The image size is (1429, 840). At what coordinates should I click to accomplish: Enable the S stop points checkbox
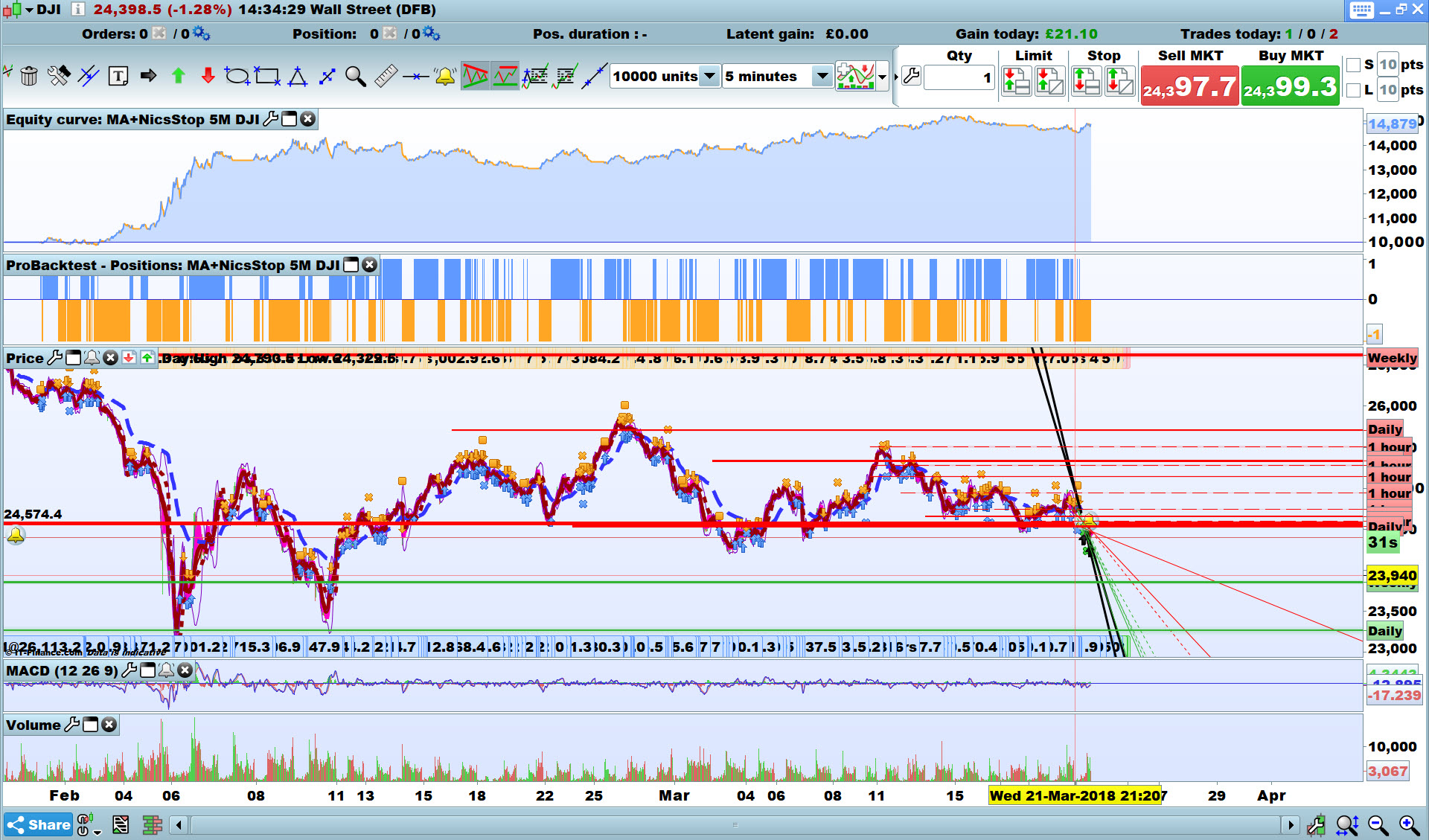pyautogui.click(x=1354, y=65)
